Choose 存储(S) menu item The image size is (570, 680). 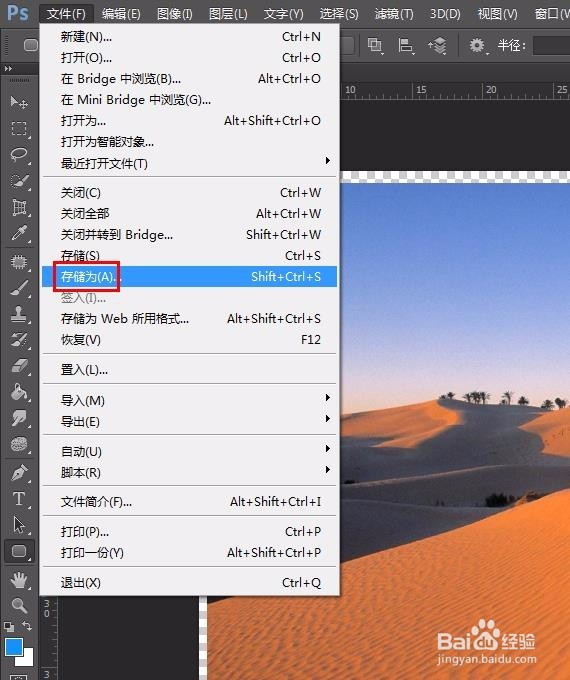[x=189, y=255]
